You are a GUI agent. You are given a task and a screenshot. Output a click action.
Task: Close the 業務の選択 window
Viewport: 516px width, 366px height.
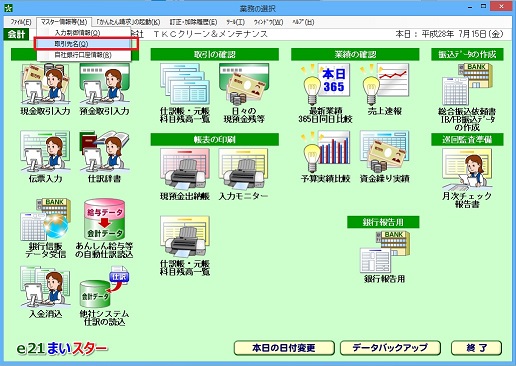502,7
